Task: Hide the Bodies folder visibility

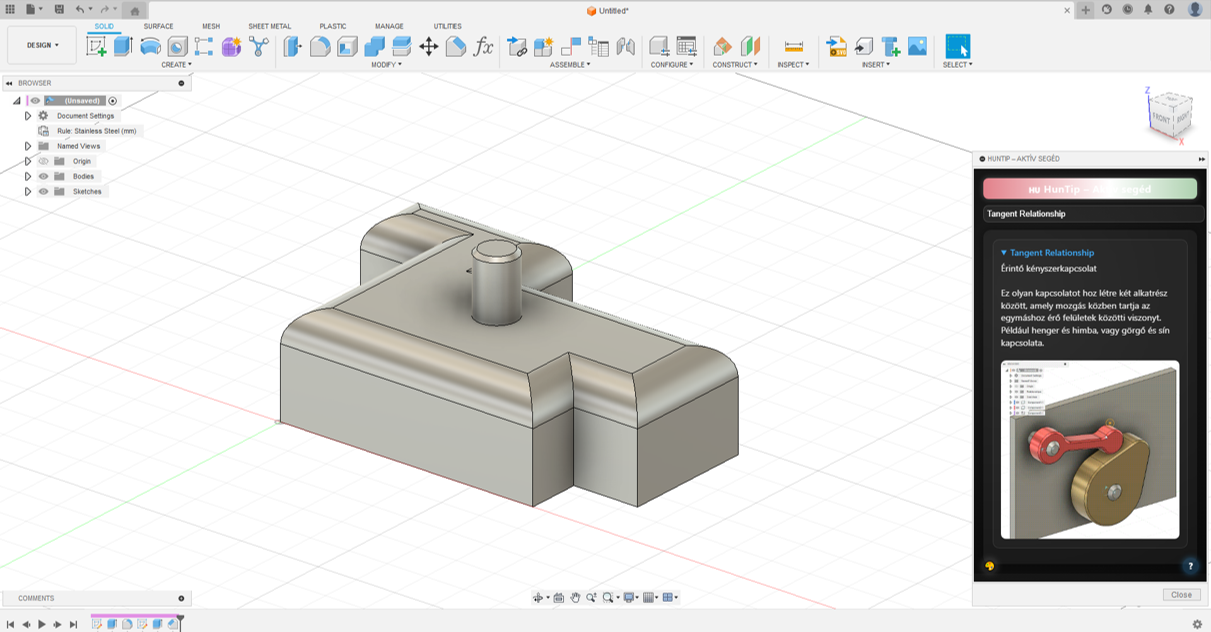Action: coord(43,176)
